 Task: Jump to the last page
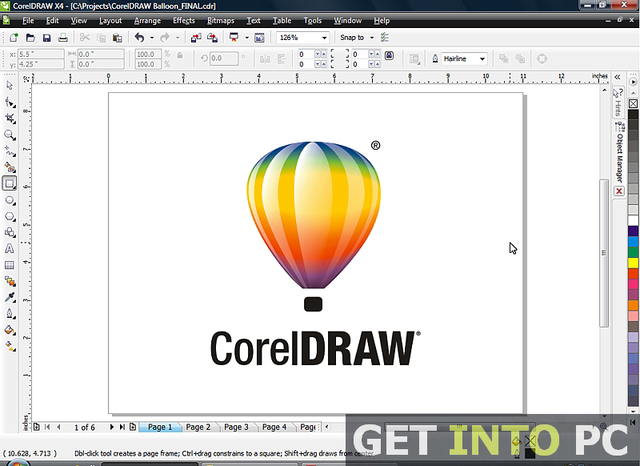(x=122, y=427)
